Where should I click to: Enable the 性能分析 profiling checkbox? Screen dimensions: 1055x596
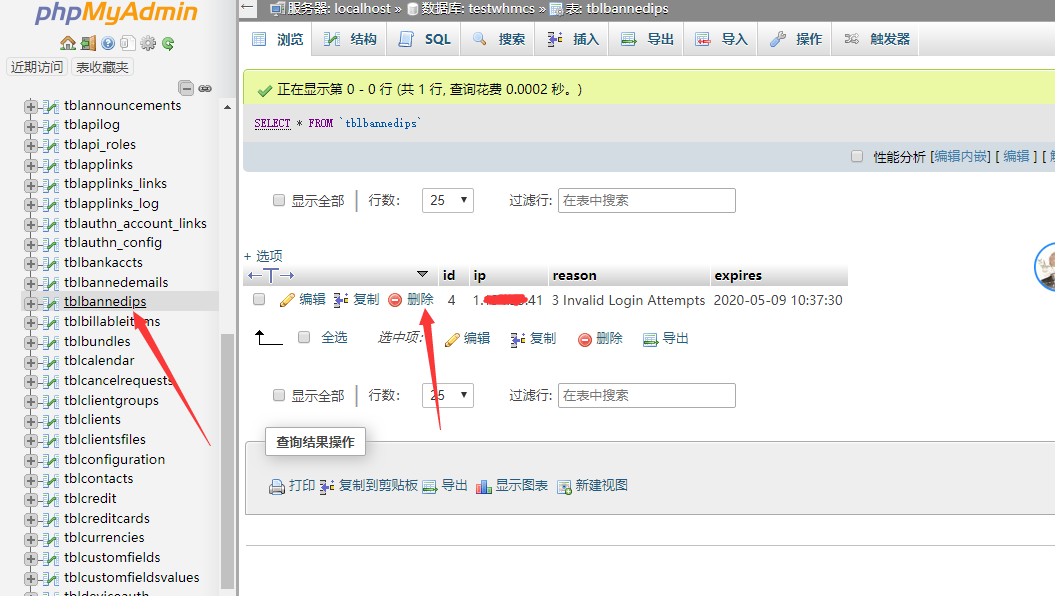(857, 156)
